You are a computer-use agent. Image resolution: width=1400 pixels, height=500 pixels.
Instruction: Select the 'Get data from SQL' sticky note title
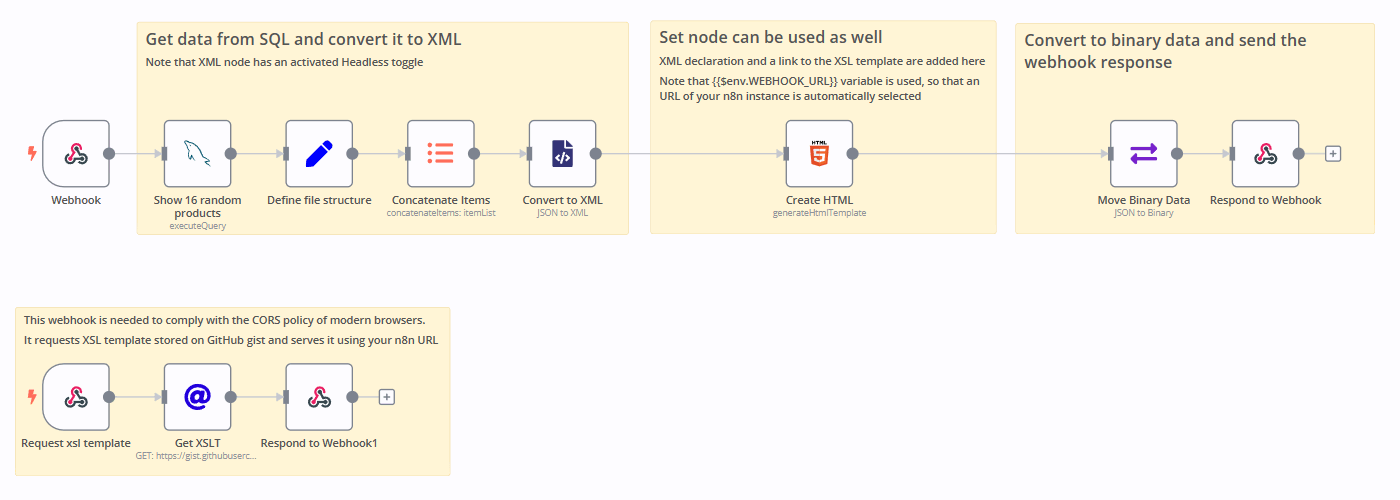pyautogui.click(x=303, y=40)
